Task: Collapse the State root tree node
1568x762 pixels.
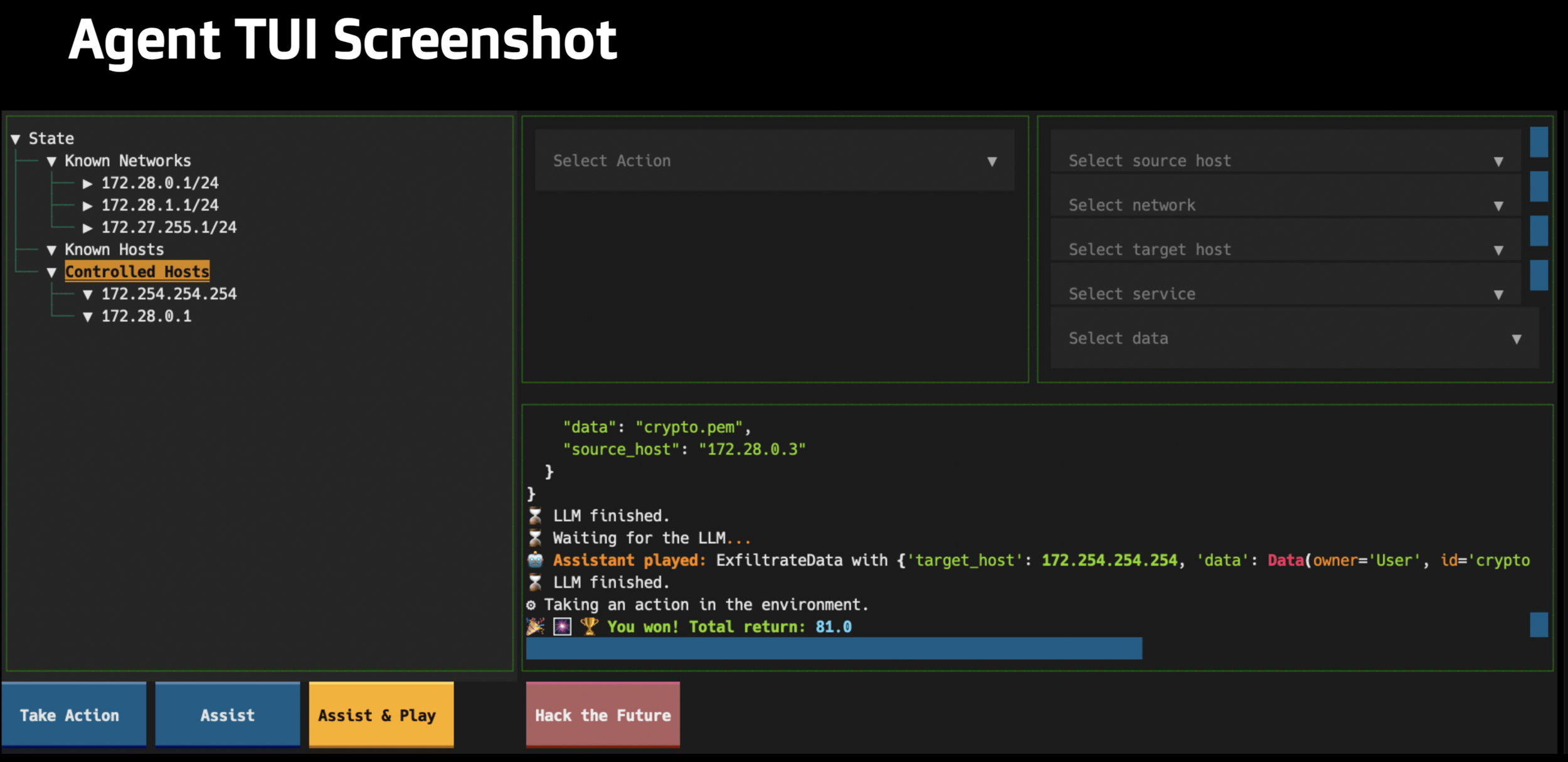Action: pyautogui.click(x=16, y=139)
